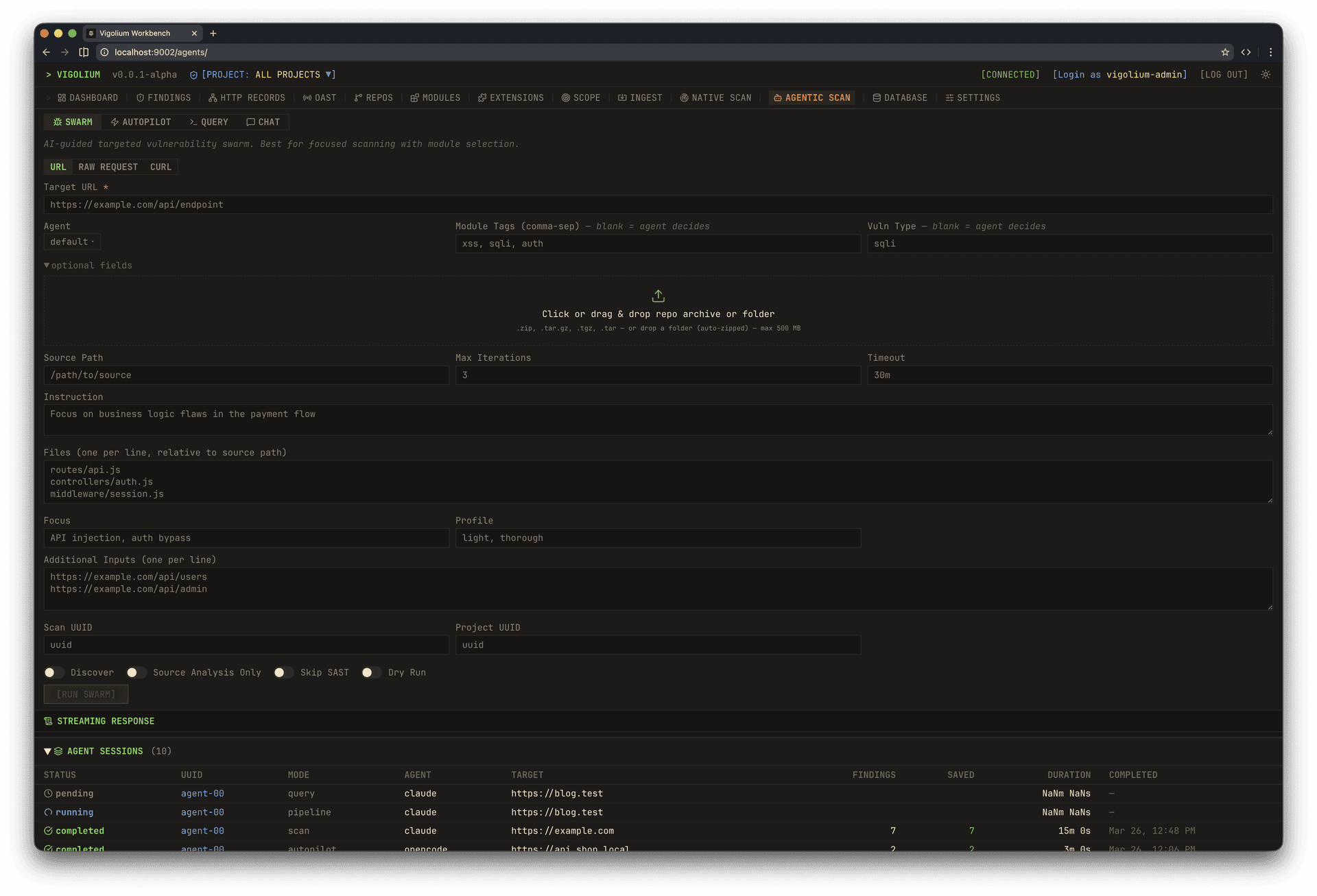Turn on Source Analysis Only

(x=137, y=673)
